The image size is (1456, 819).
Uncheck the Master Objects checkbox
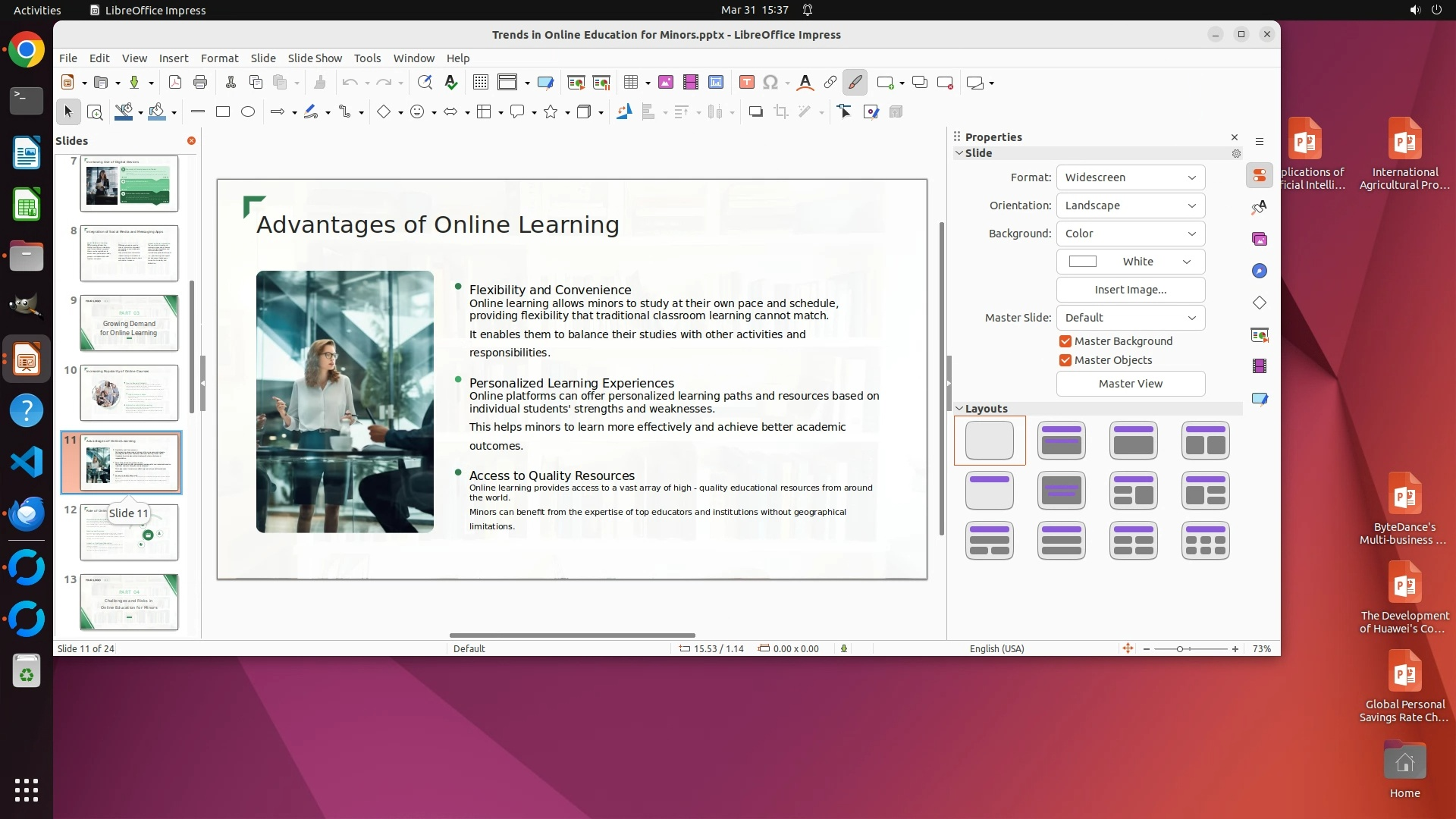[x=1065, y=360]
